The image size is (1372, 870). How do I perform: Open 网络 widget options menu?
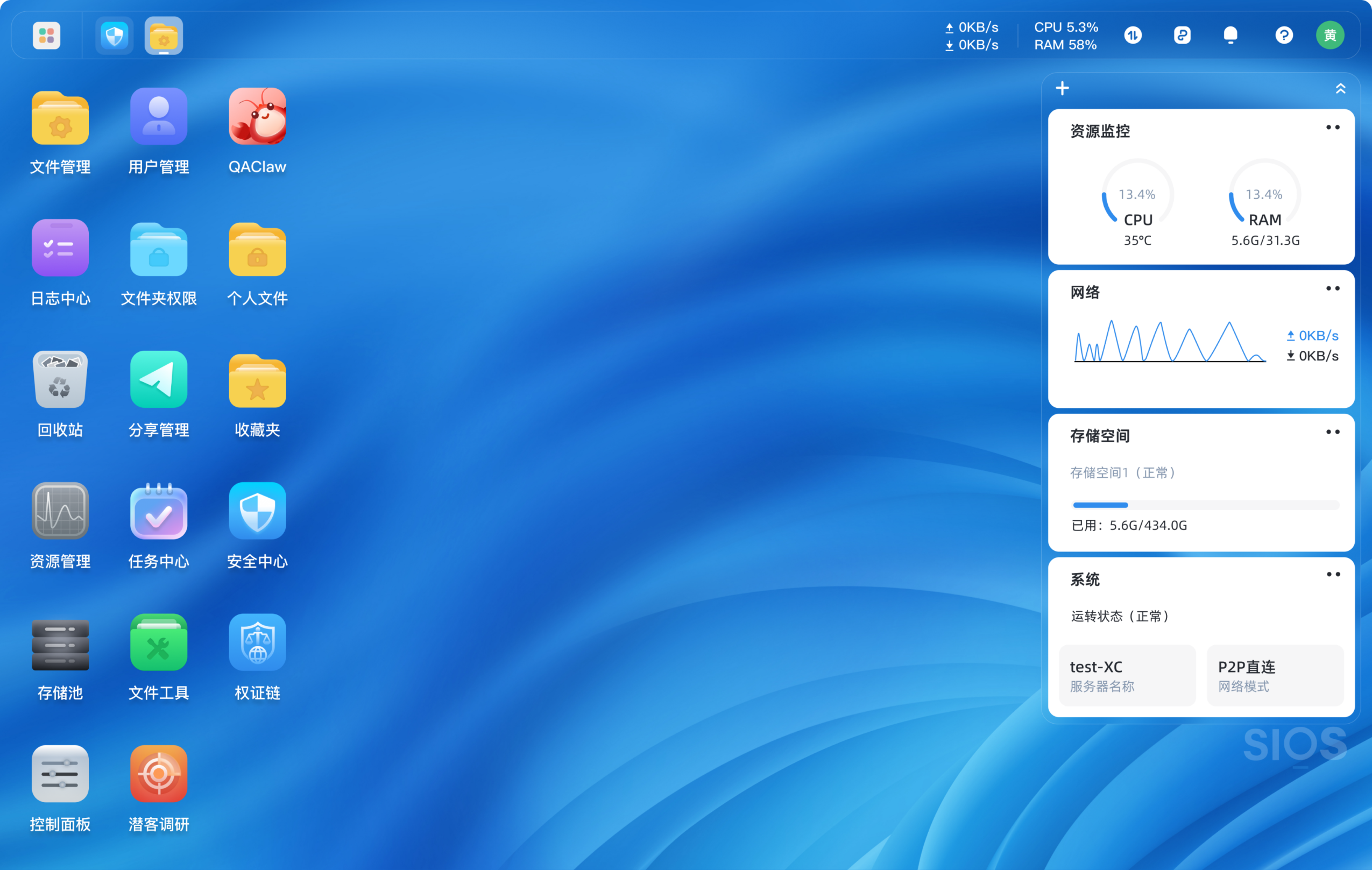tap(1333, 288)
